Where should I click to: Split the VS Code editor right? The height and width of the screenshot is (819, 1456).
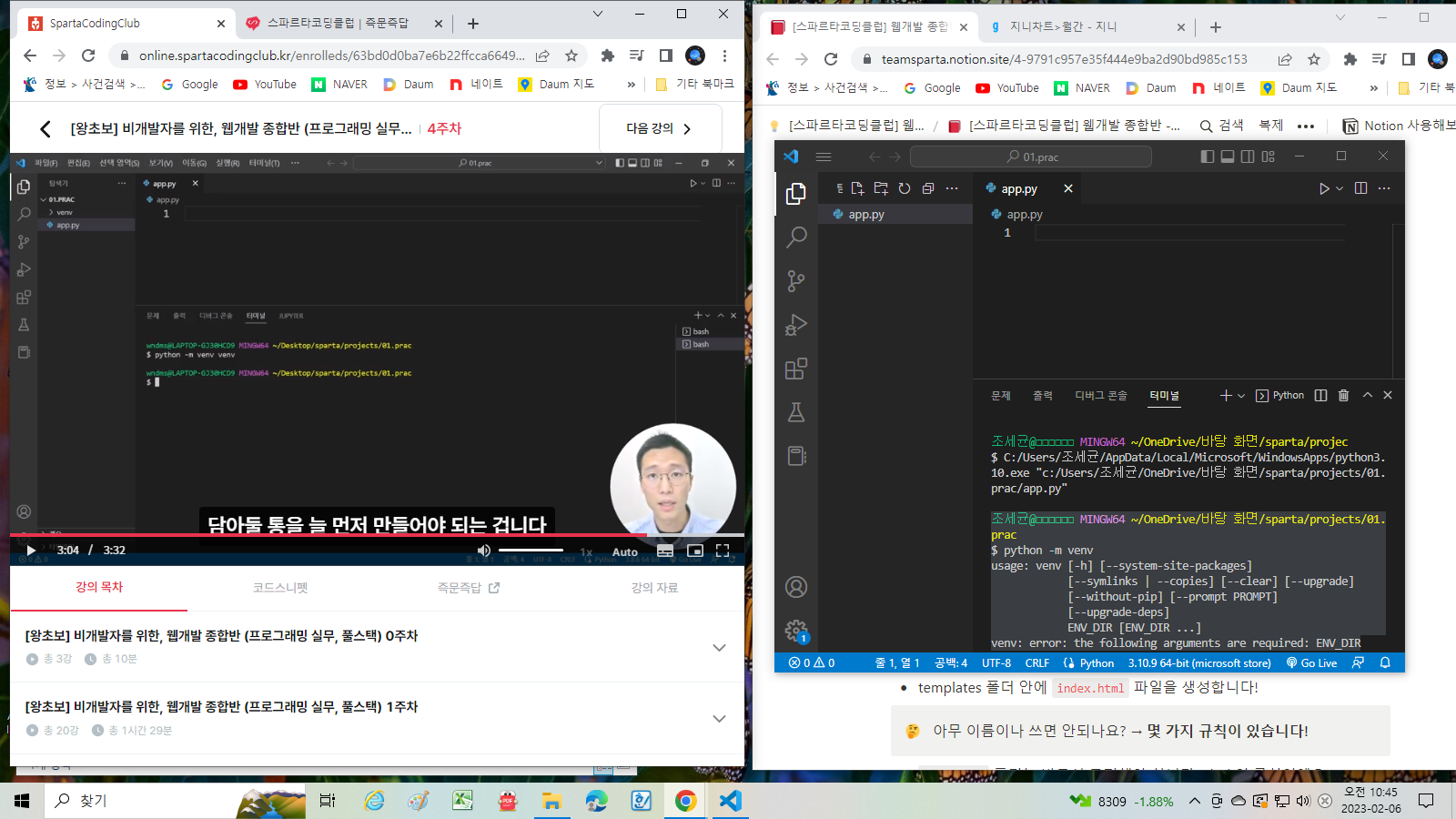(x=1360, y=188)
